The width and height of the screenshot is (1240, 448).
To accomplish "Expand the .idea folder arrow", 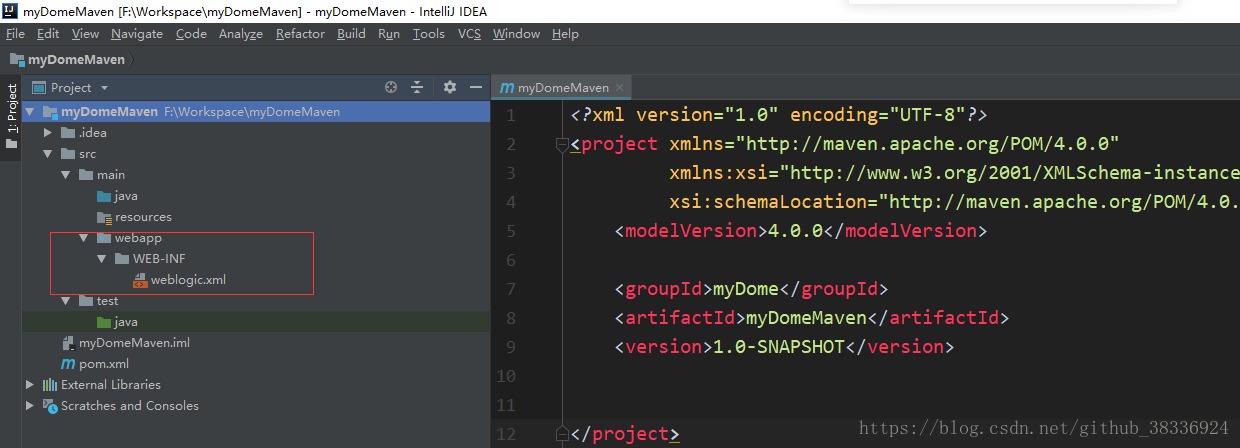I will click(x=49, y=133).
